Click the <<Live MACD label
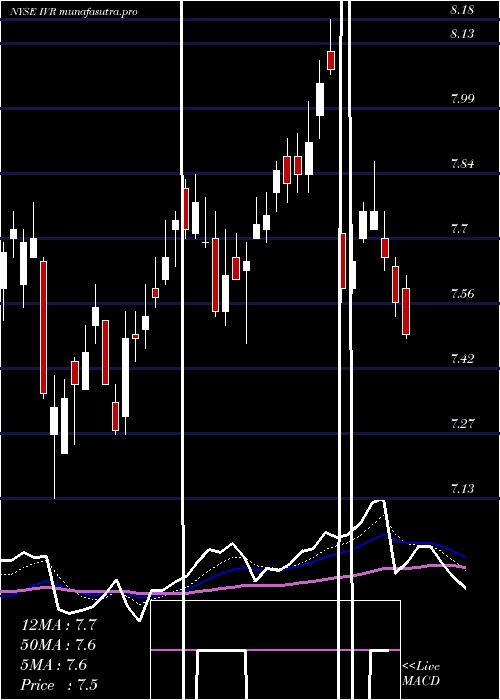 [x=421, y=673]
